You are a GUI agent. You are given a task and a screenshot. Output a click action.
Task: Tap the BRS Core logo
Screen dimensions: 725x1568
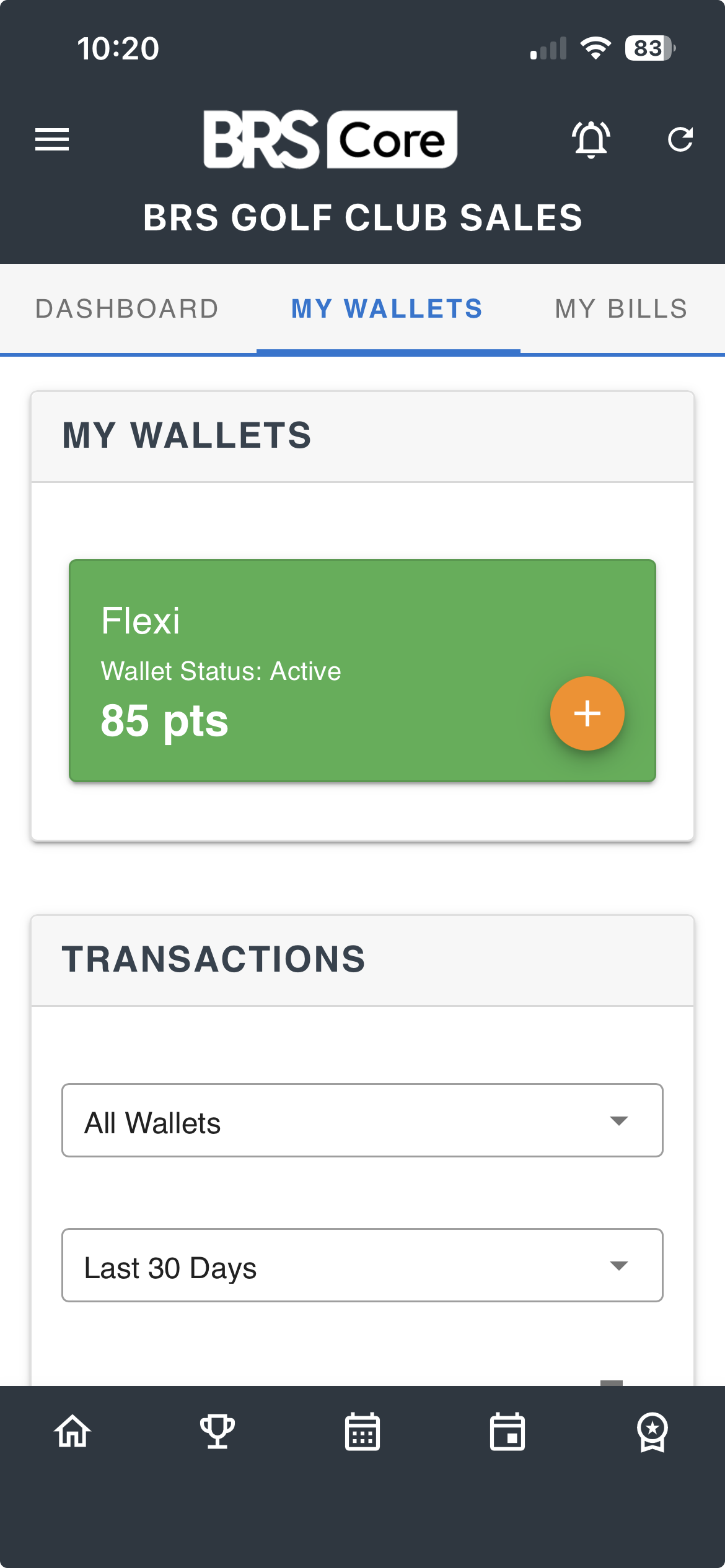(330, 139)
